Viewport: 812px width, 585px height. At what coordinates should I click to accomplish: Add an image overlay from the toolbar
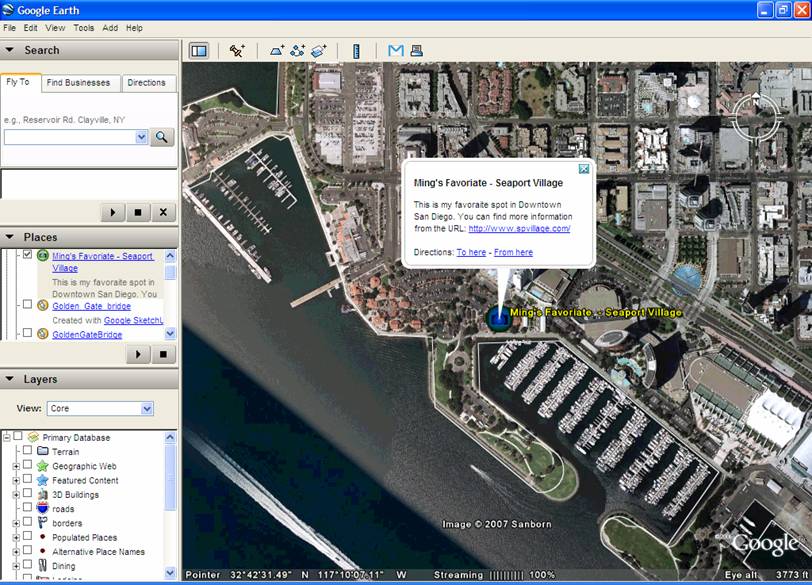click(319, 51)
